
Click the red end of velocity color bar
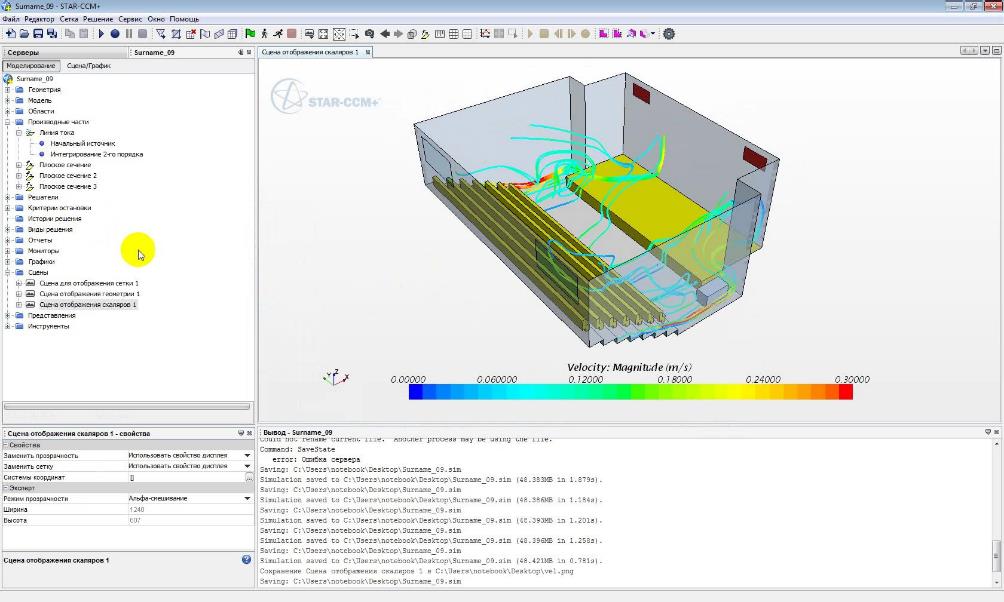[x=845, y=392]
